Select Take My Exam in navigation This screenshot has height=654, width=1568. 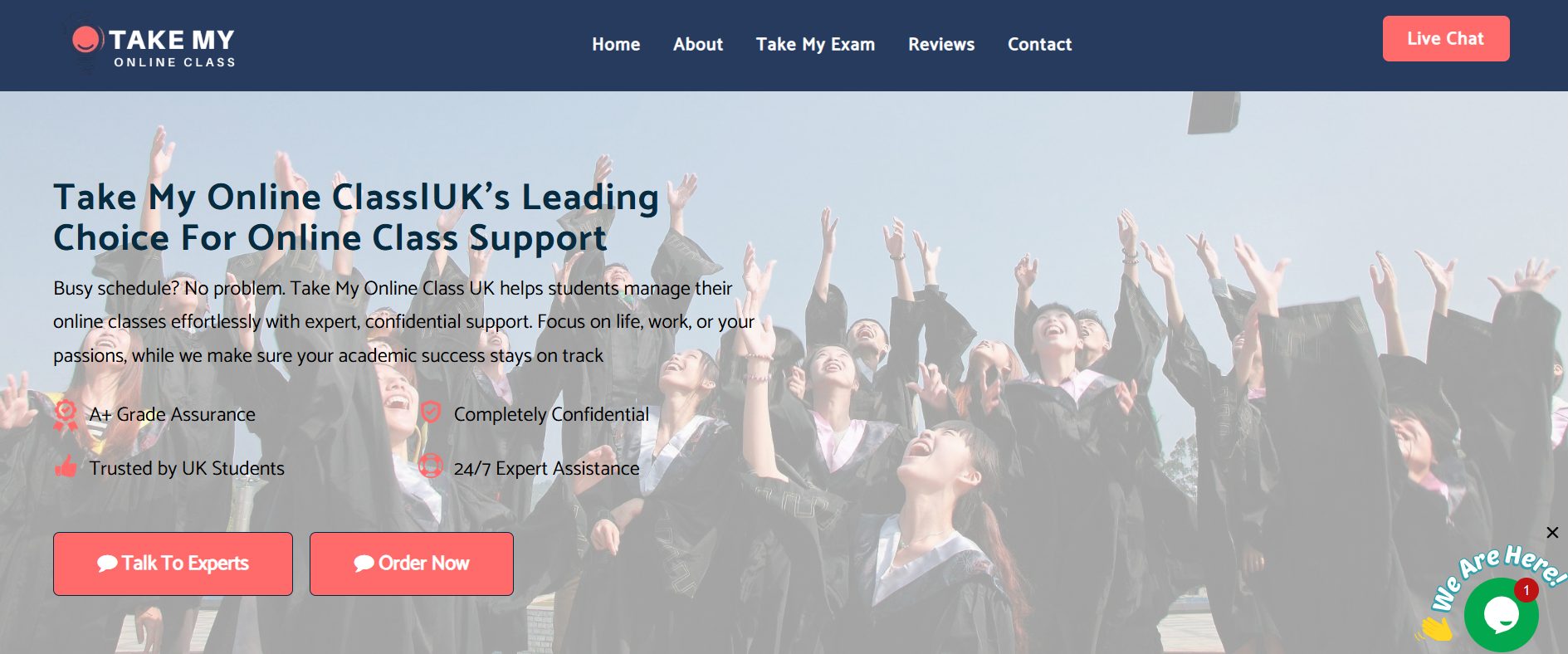(x=815, y=45)
